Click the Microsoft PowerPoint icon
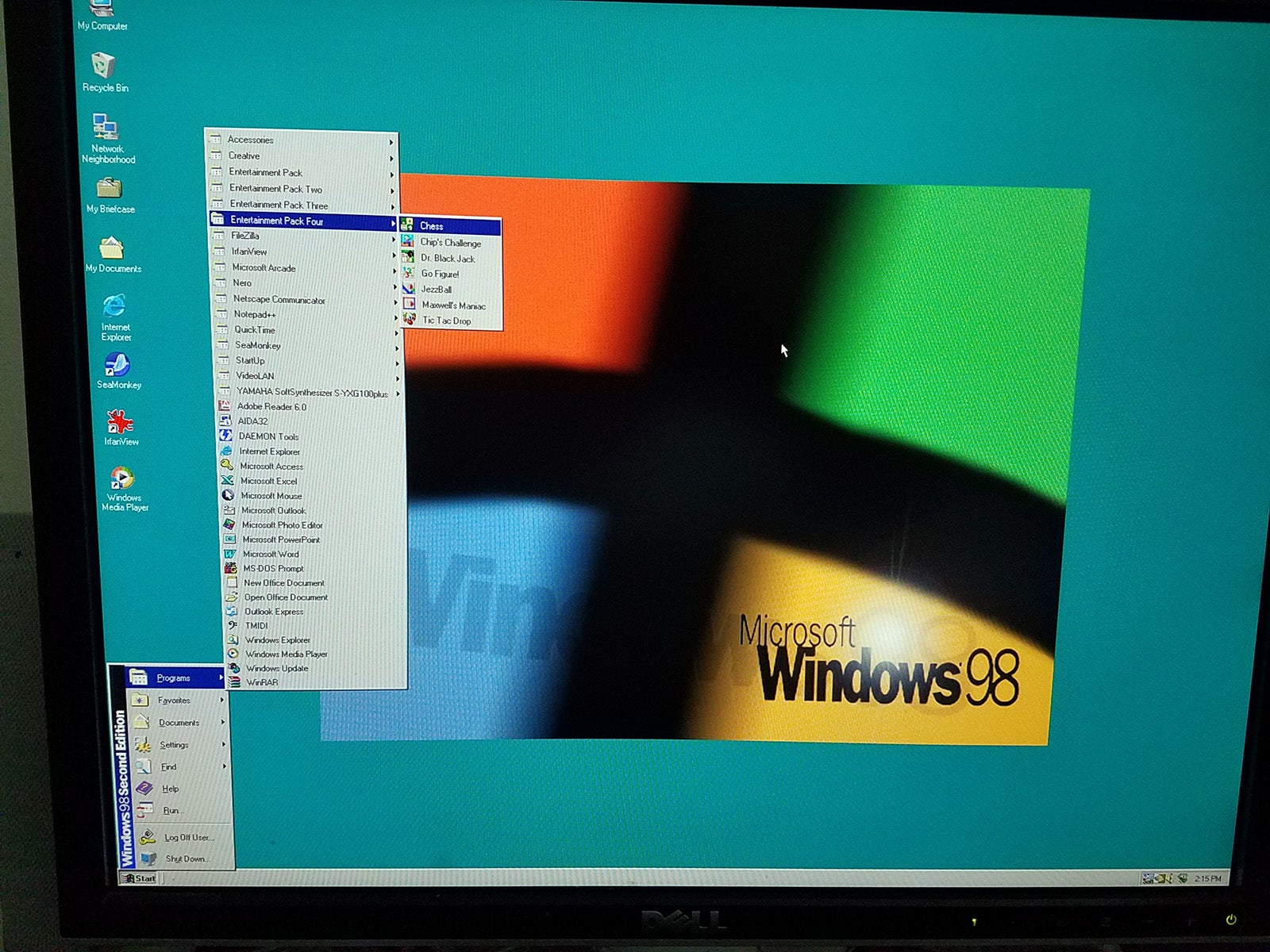 click(229, 539)
